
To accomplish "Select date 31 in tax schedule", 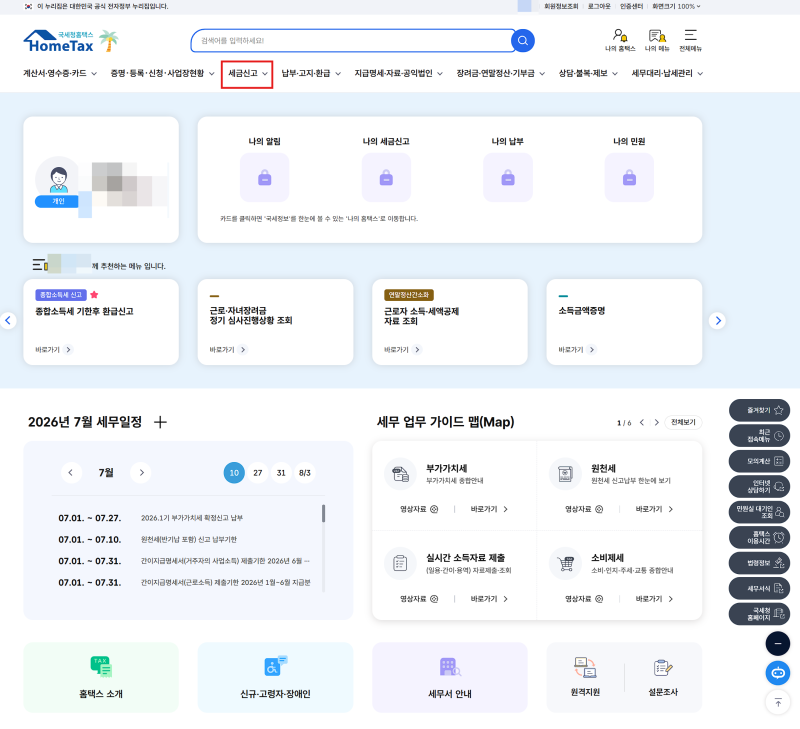I will point(281,473).
